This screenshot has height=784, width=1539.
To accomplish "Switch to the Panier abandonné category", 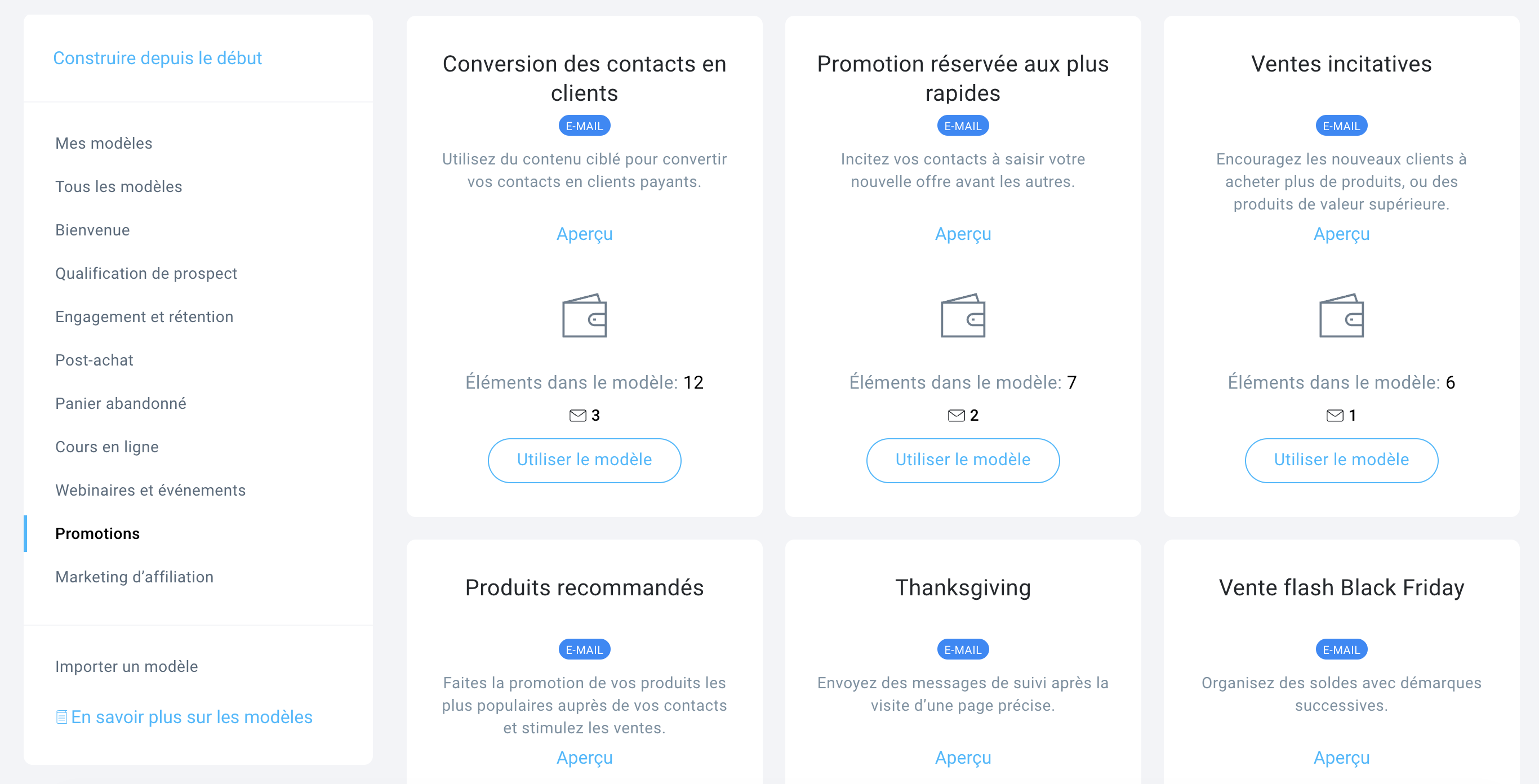I will pos(122,403).
